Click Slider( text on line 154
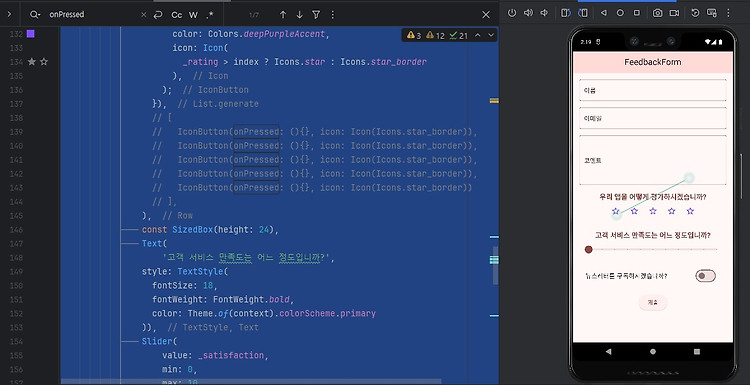 pos(159,341)
